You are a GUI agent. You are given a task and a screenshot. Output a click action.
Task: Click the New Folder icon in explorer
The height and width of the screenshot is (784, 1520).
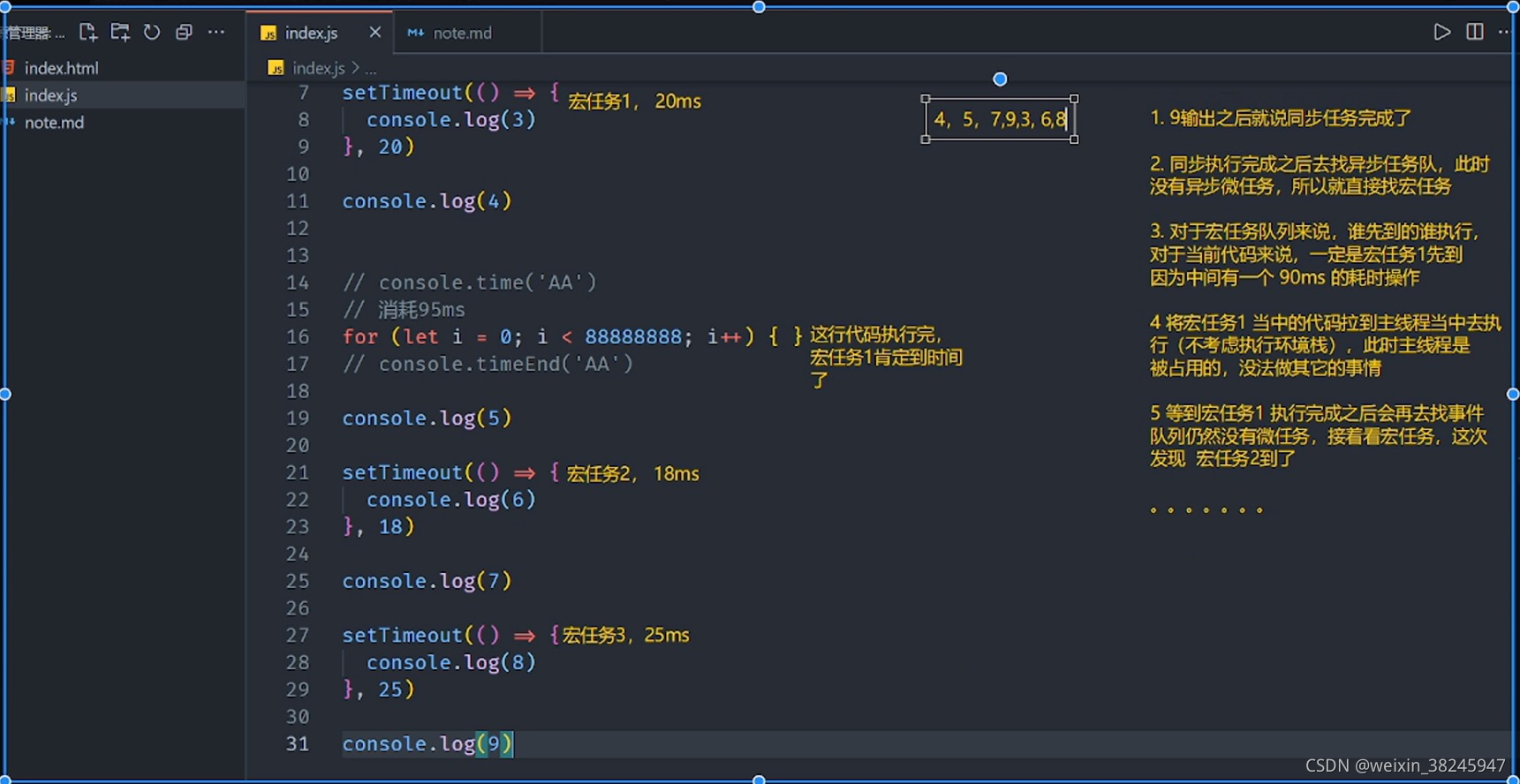(x=120, y=33)
